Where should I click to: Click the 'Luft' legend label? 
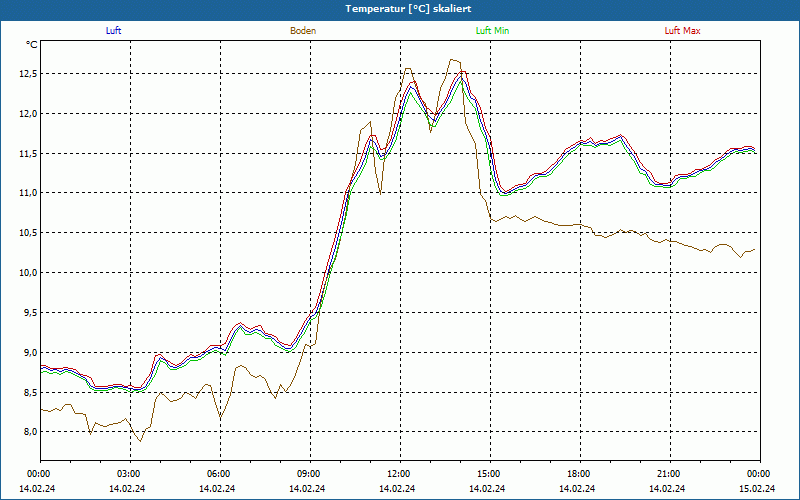coord(113,31)
